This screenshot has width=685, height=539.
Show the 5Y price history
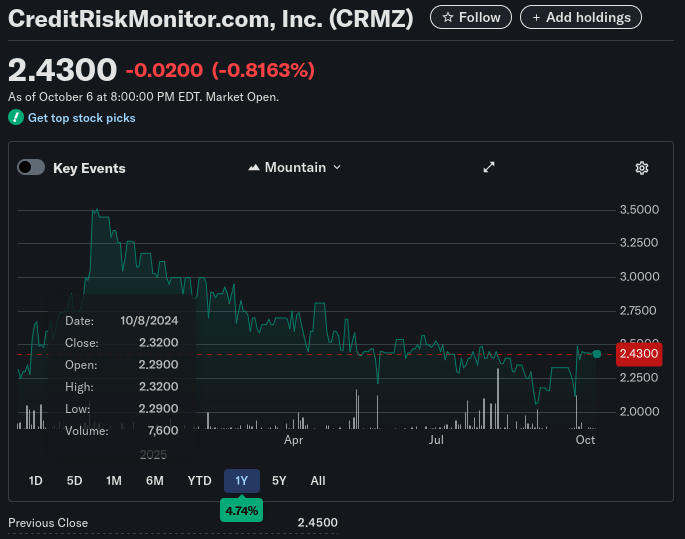pos(279,481)
